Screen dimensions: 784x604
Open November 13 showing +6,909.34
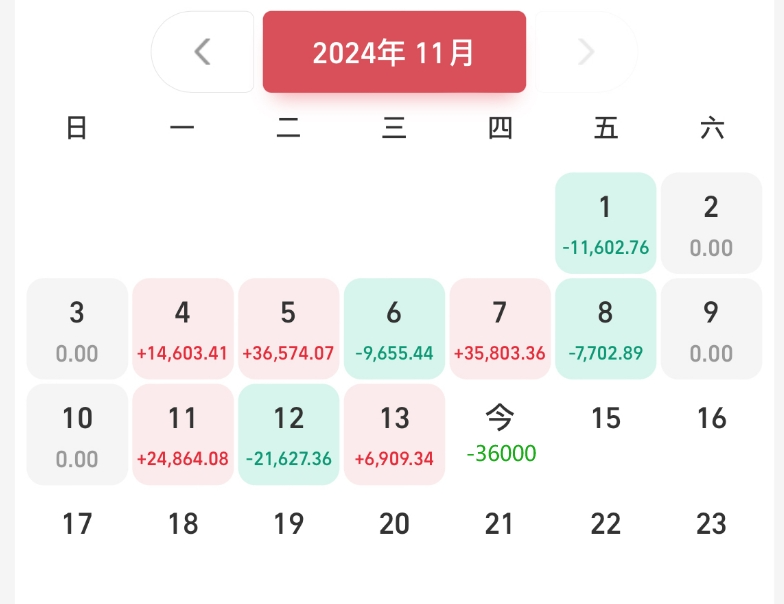tap(394, 434)
